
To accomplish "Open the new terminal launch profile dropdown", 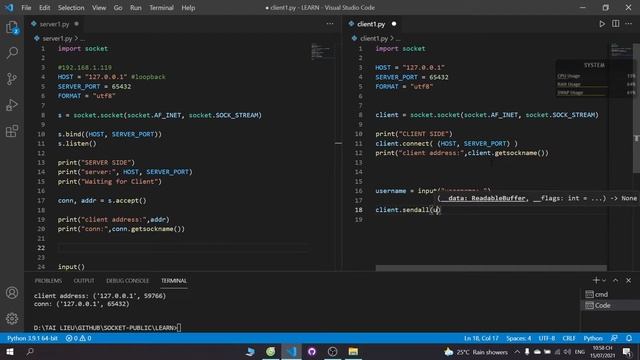I will point(604,280).
